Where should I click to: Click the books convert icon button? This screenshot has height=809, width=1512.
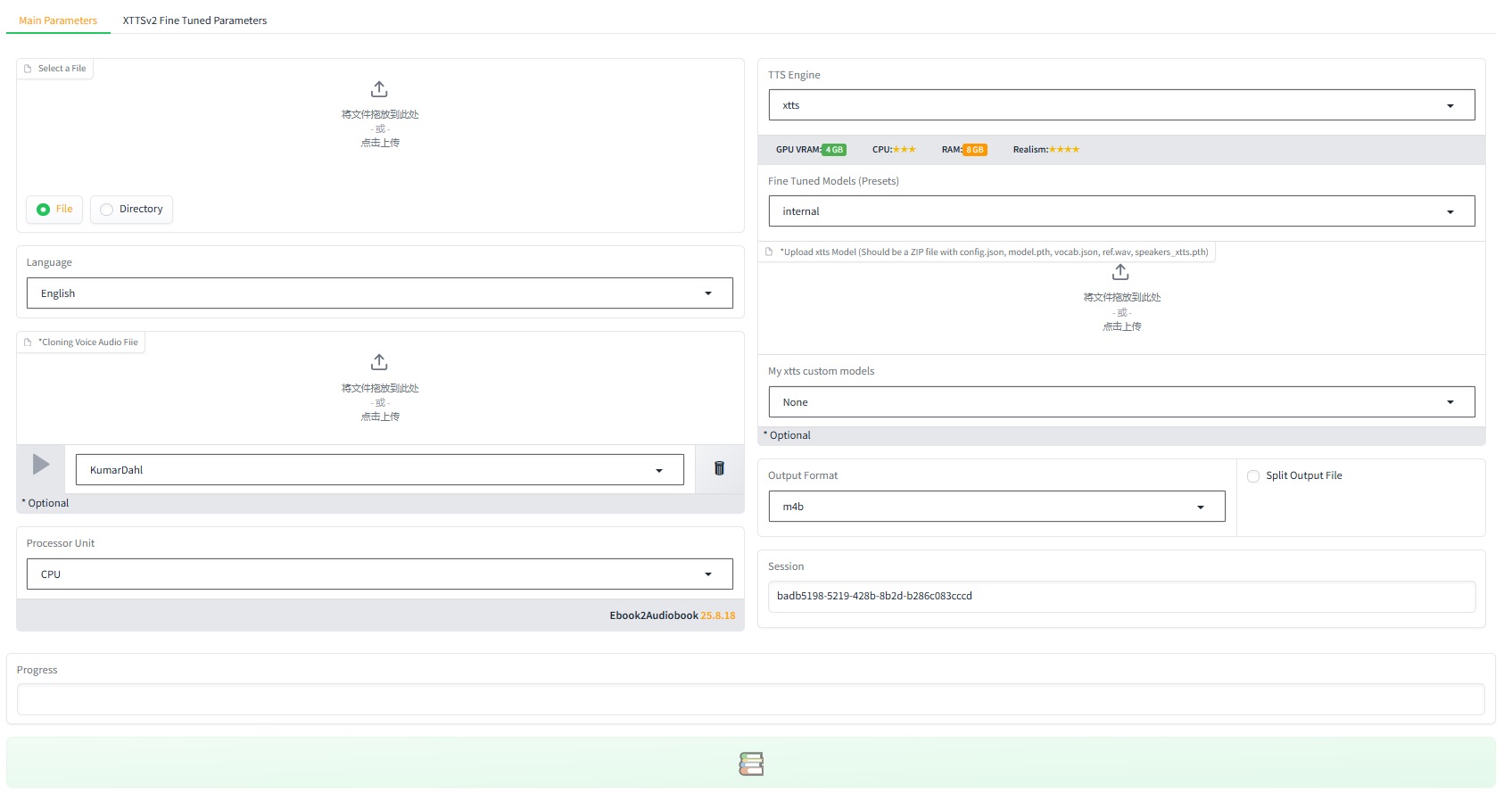(750, 764)
